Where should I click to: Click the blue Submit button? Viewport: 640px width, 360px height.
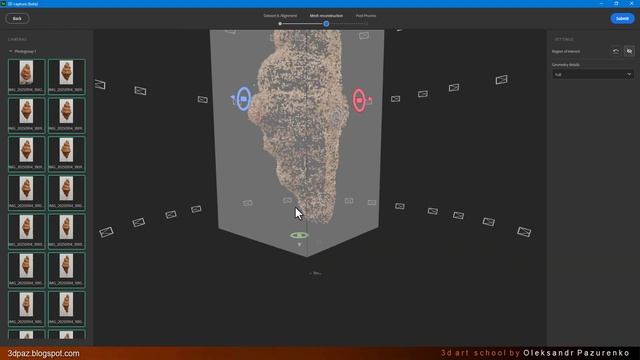622,18
